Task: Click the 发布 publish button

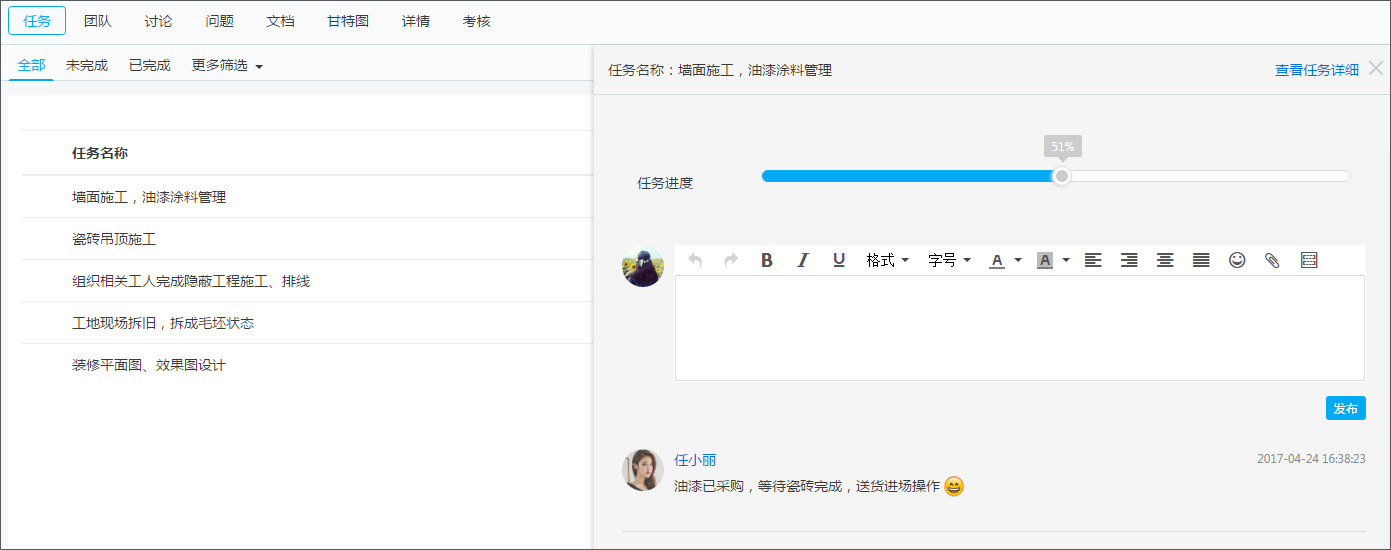Action: point(1345,408)
